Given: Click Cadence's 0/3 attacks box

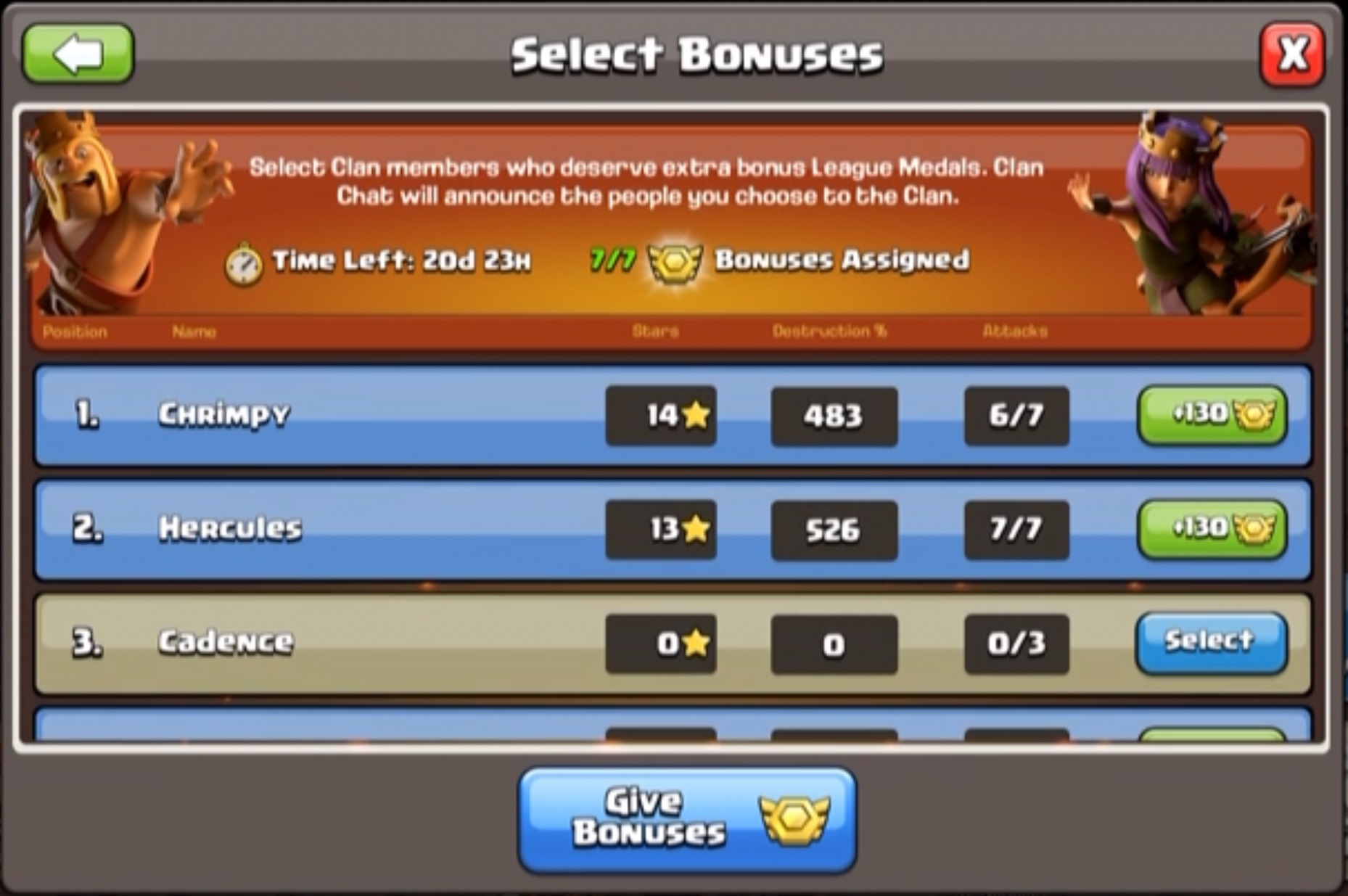Looking at the screenshot, I should click(1016, 644).
